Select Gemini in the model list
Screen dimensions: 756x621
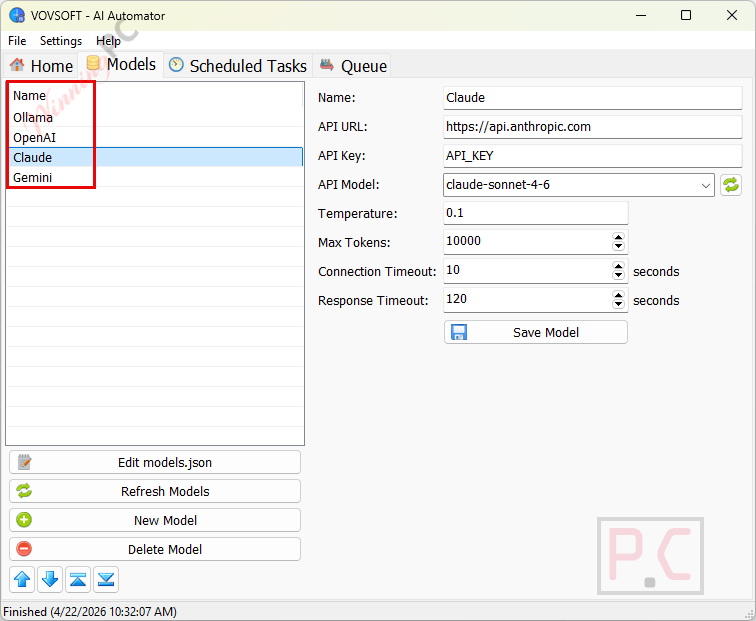coord(155,177)
